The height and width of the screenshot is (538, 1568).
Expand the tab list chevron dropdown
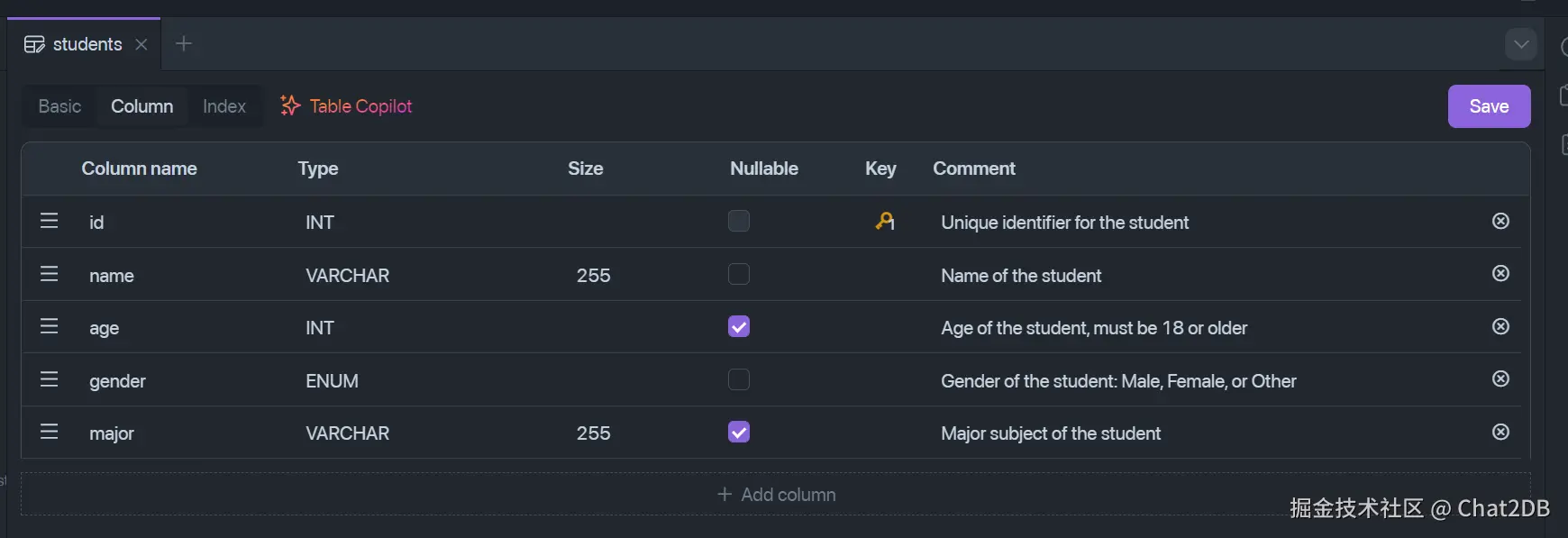(1520, 44)
